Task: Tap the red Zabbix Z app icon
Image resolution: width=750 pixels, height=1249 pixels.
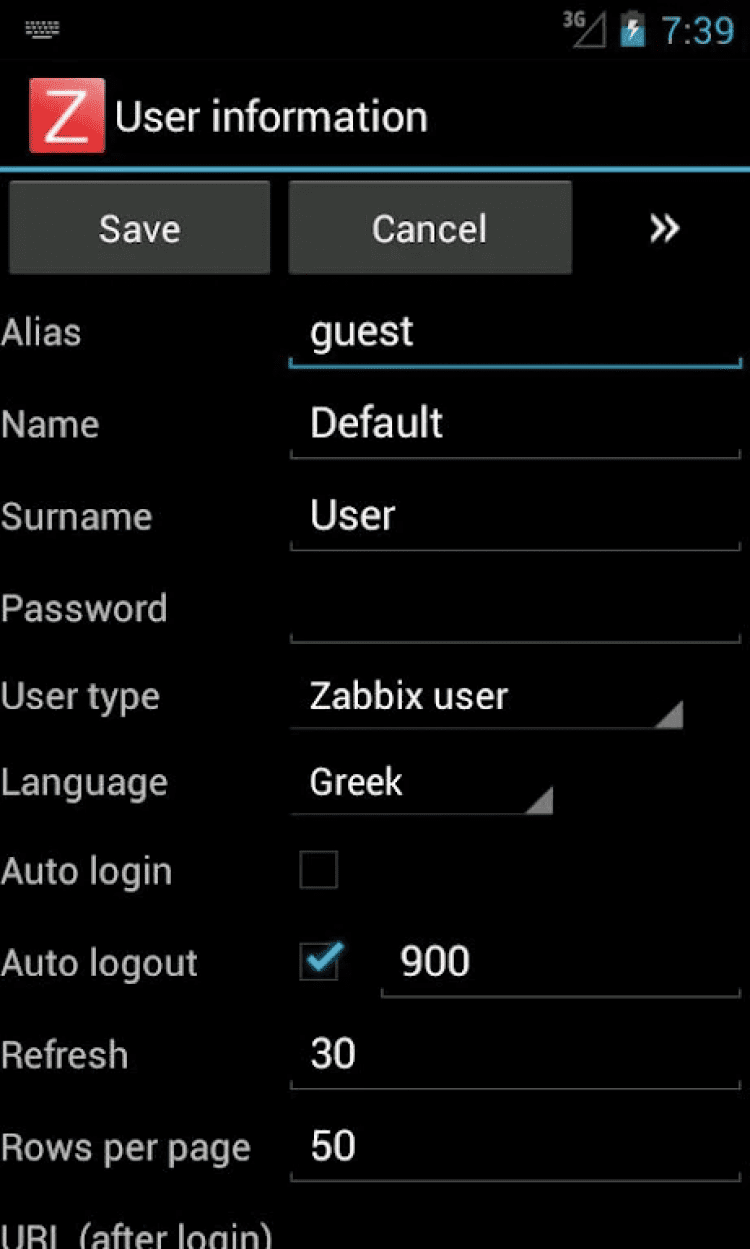Action: coord(66,116)
